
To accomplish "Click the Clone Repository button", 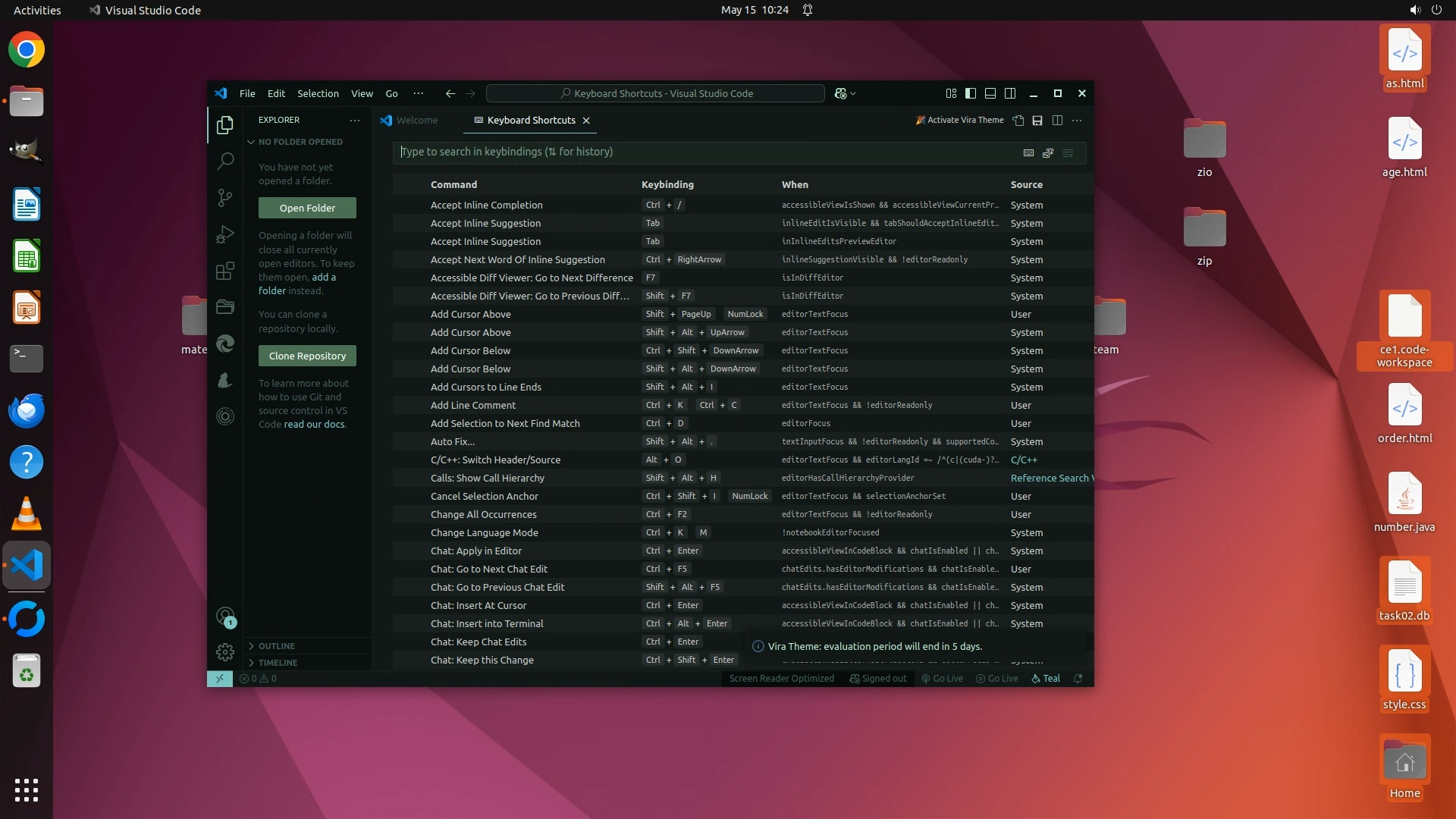I will [307, 356].
